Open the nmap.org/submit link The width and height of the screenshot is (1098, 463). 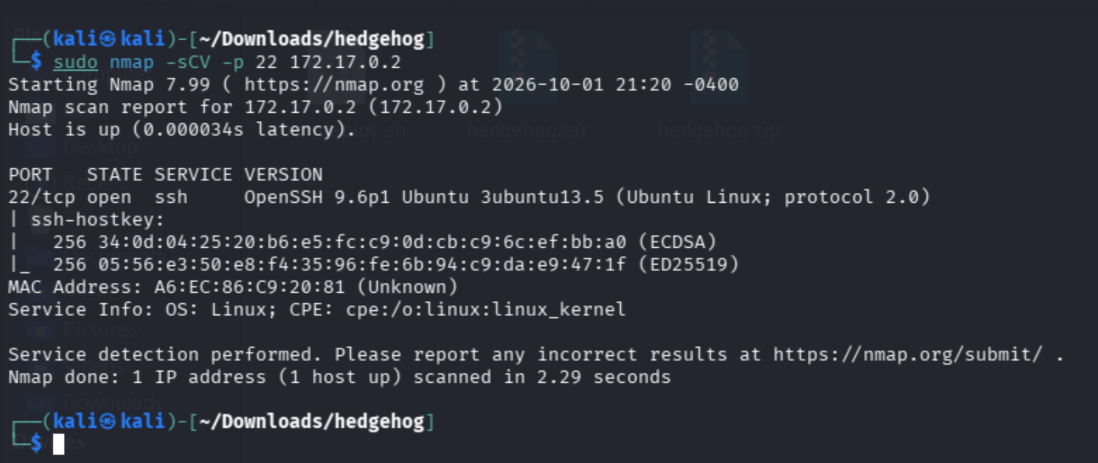coord(908,355)
